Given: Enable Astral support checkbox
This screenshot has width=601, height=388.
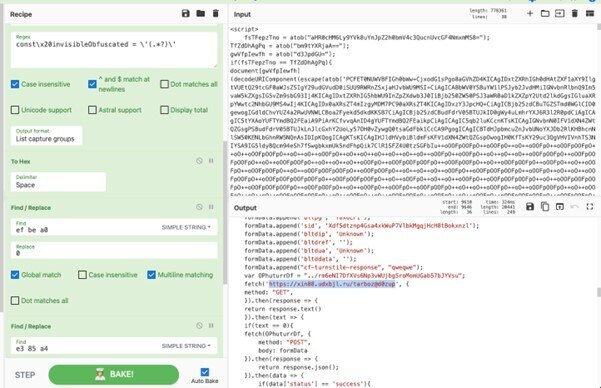Looking at the screenshot, I should point(92,110).
